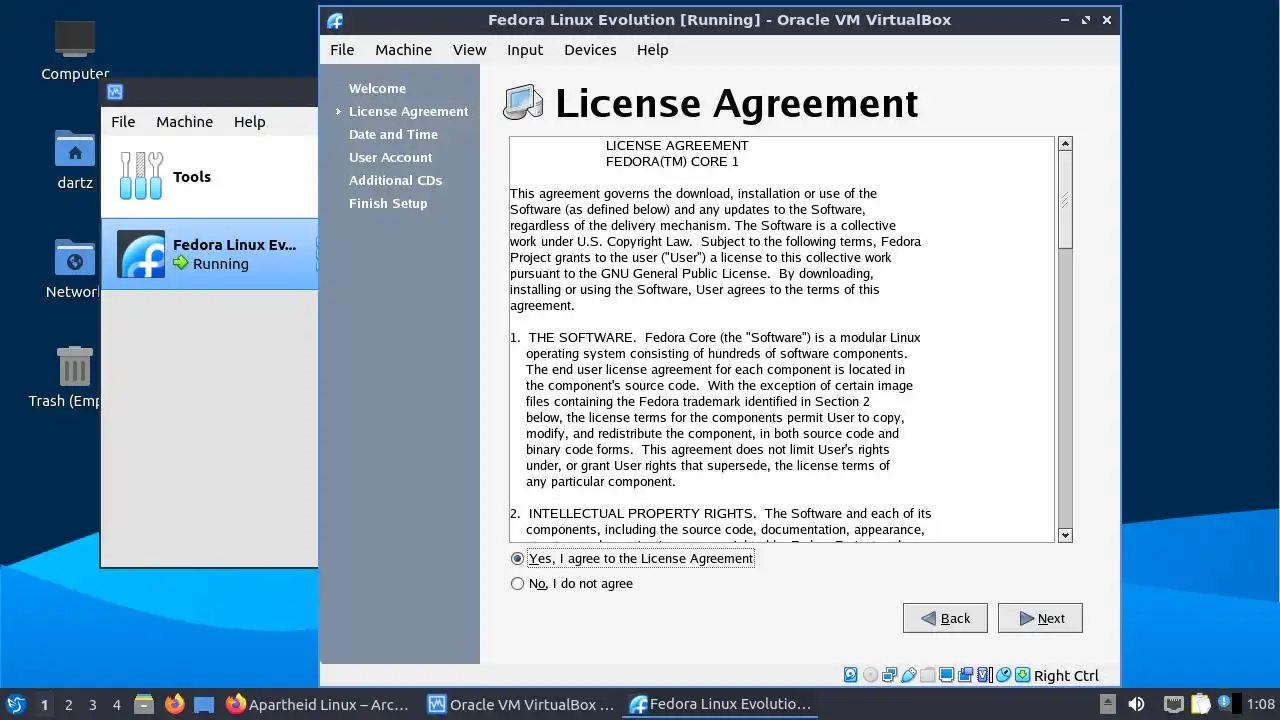Screen dimensions: 1280x720
Task: Click the Back button
Action: pos(945,618)
